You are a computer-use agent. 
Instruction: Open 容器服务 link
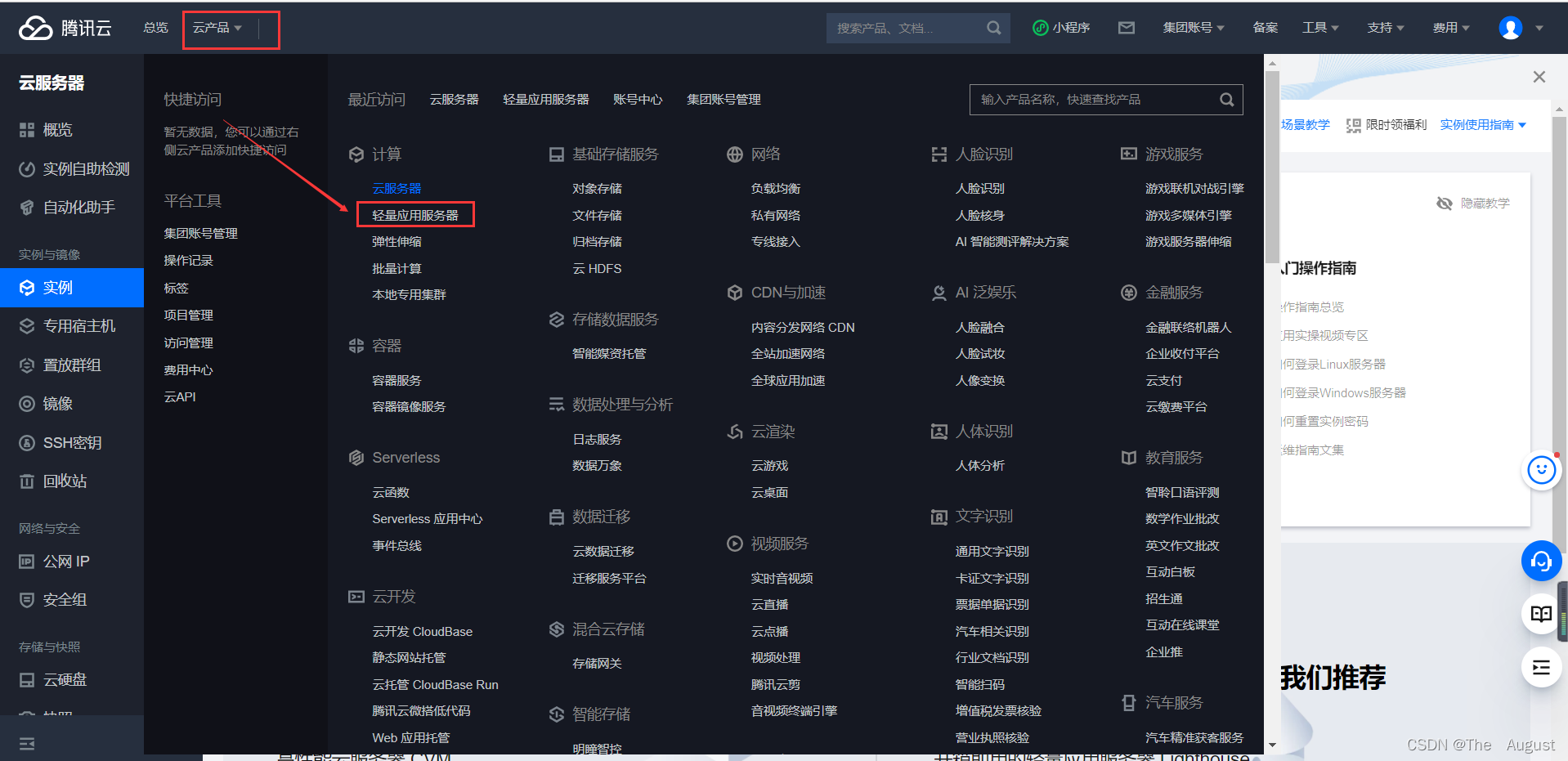click(x=396, y=381)
